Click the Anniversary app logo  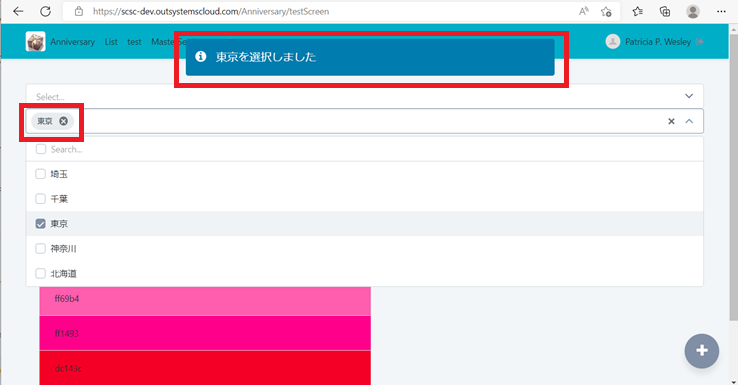(x=35, y=41)
